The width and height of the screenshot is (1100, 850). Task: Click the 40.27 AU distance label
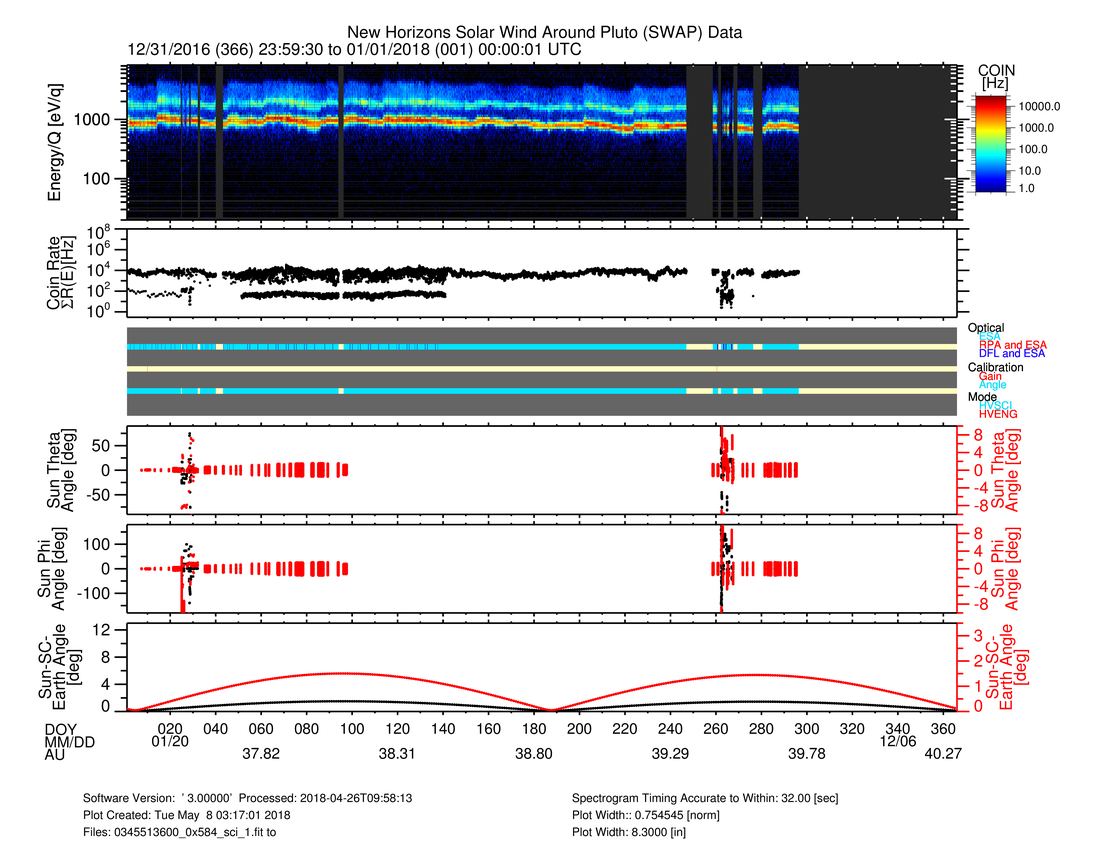[942, 755]
